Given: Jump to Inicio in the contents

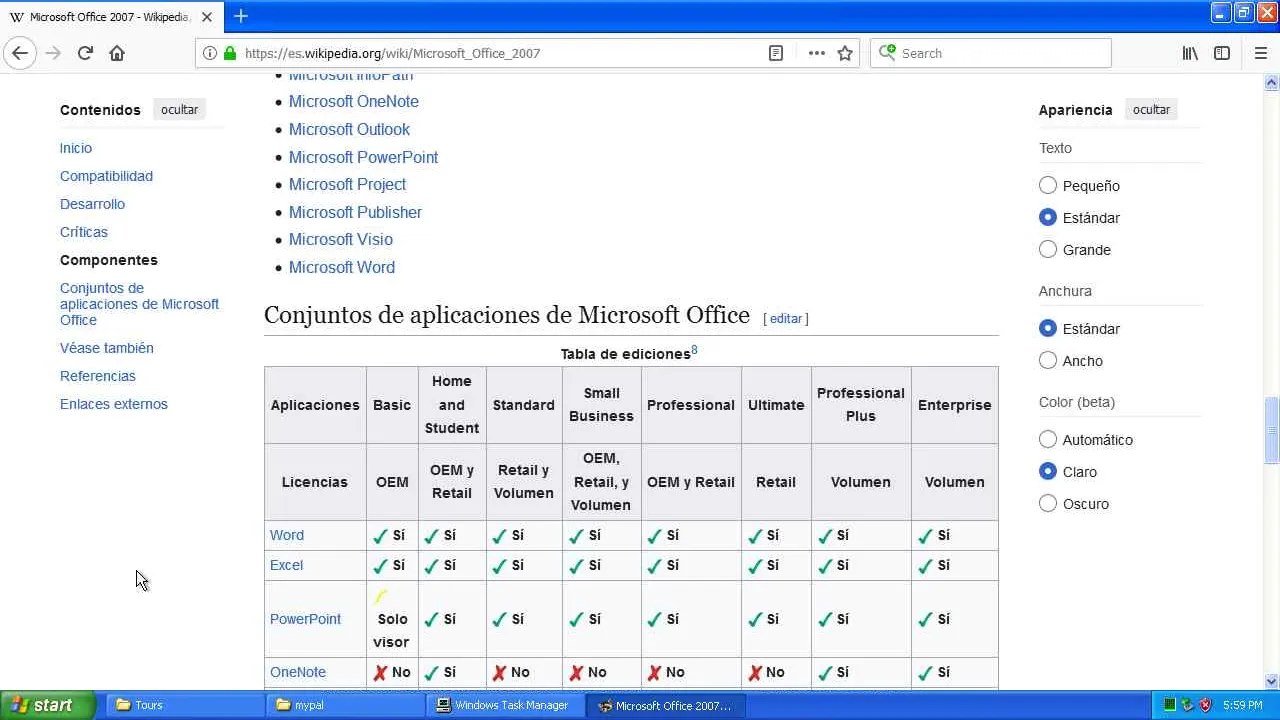Looking at the screenshot, I should (x=76, y=148).
